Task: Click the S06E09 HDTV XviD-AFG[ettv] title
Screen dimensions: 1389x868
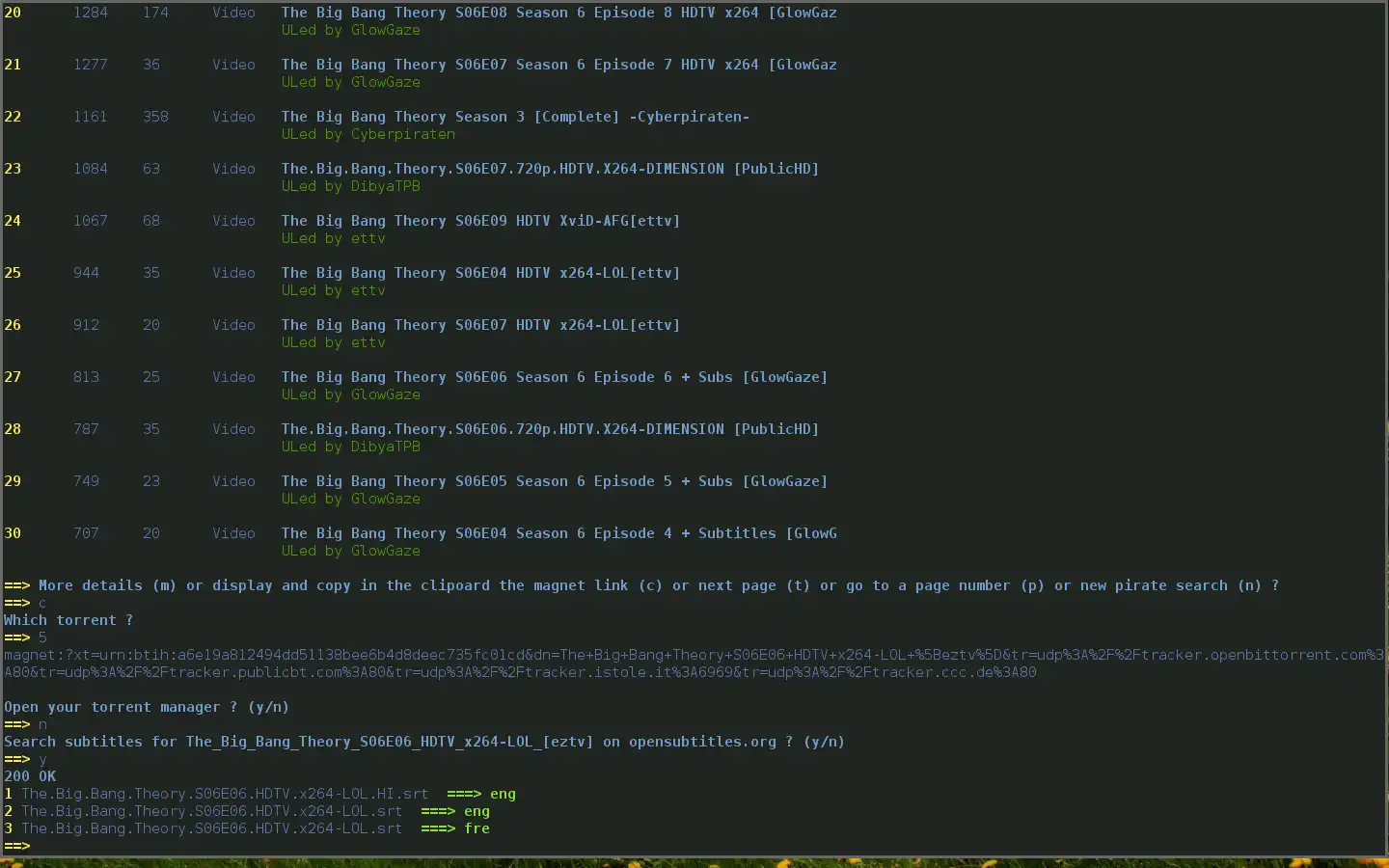Action: (x=481, y=221)
